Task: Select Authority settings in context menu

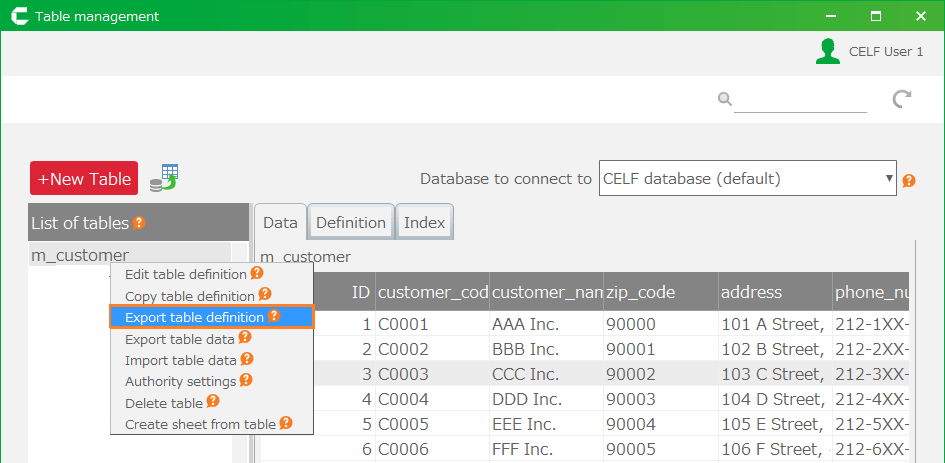Action: [180, 381]
